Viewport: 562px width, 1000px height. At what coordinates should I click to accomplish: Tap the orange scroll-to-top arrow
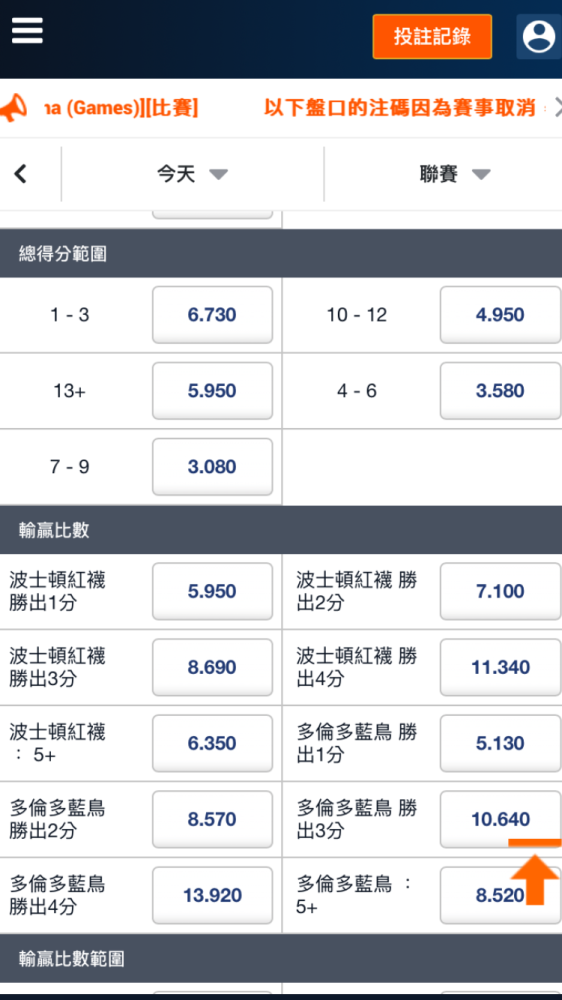tap(535, 872)
